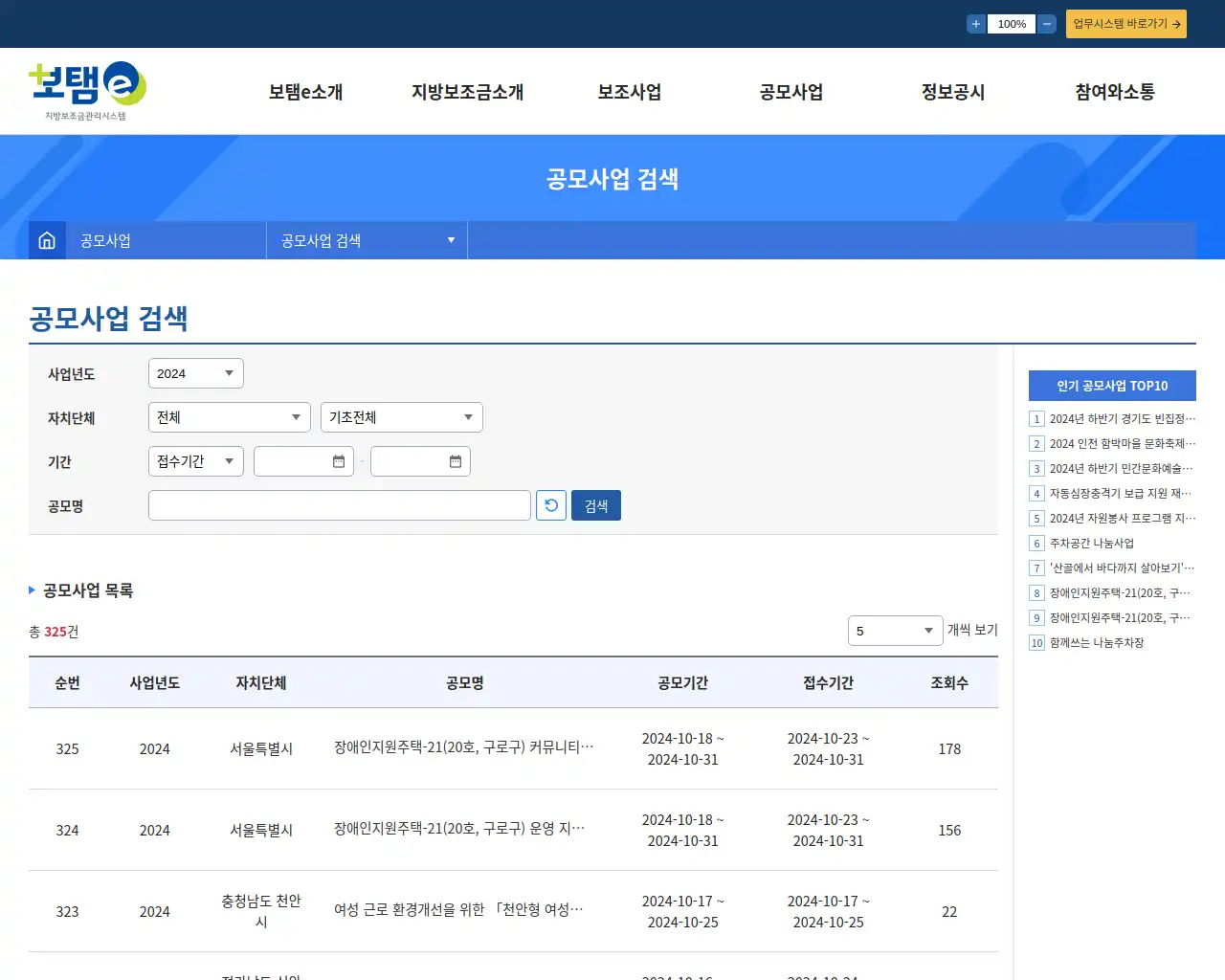This screenshot has width=1225, height=980.
Task: Click view count 156 cell
Action: pos(949,830)
